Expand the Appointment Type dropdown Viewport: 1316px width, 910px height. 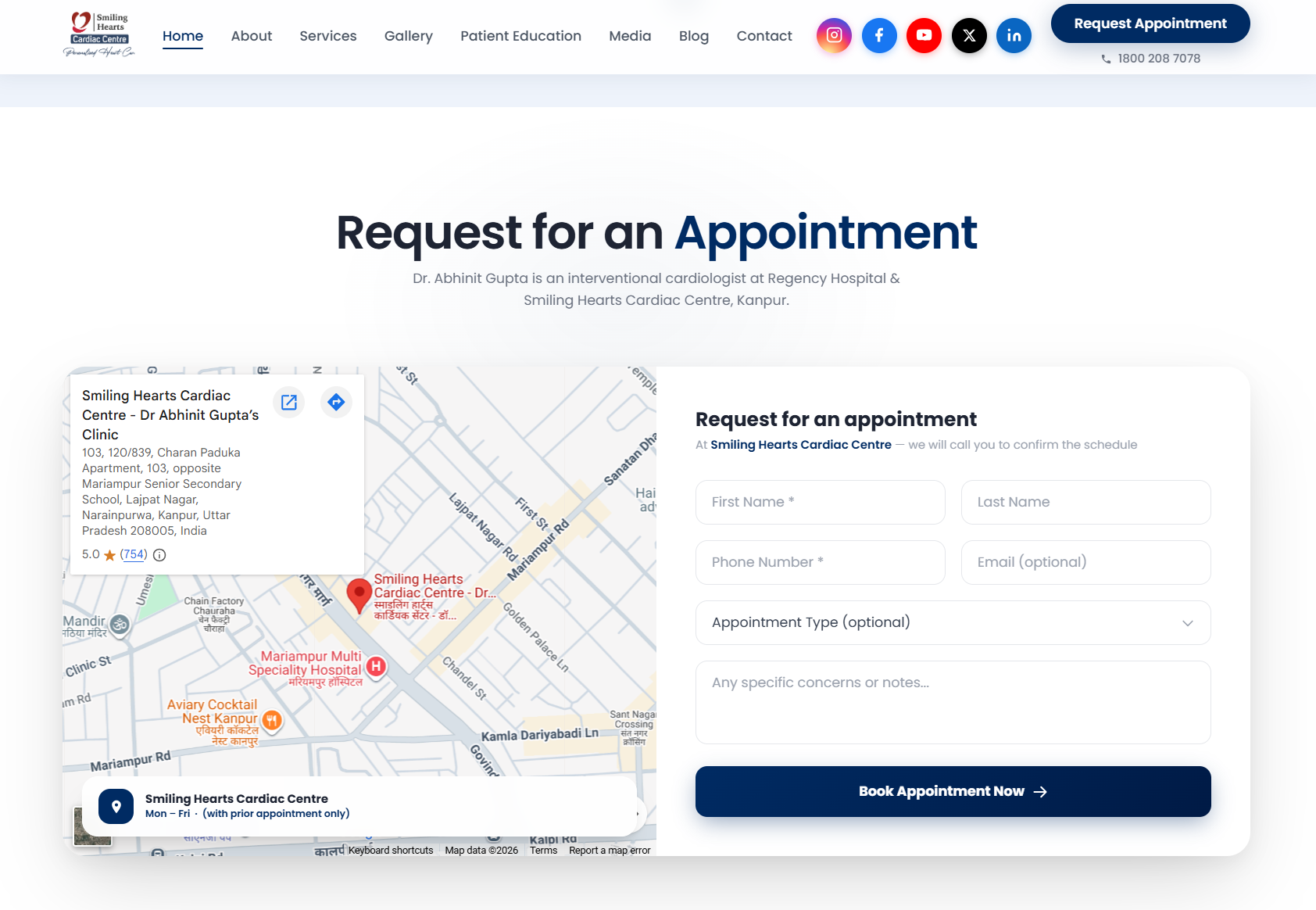point(953,622)
